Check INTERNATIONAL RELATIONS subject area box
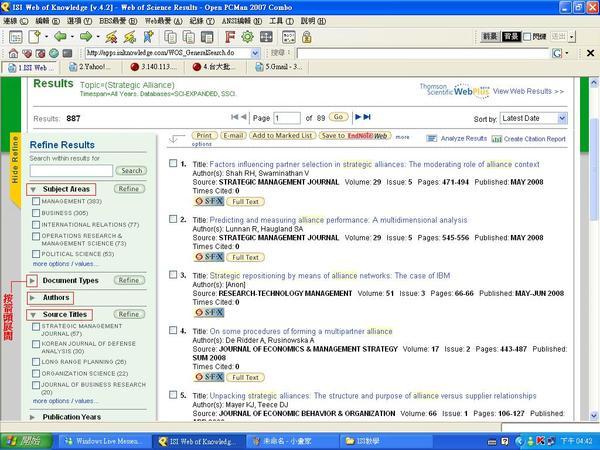The width and height of the screenshot is (600, 450). 36,225
